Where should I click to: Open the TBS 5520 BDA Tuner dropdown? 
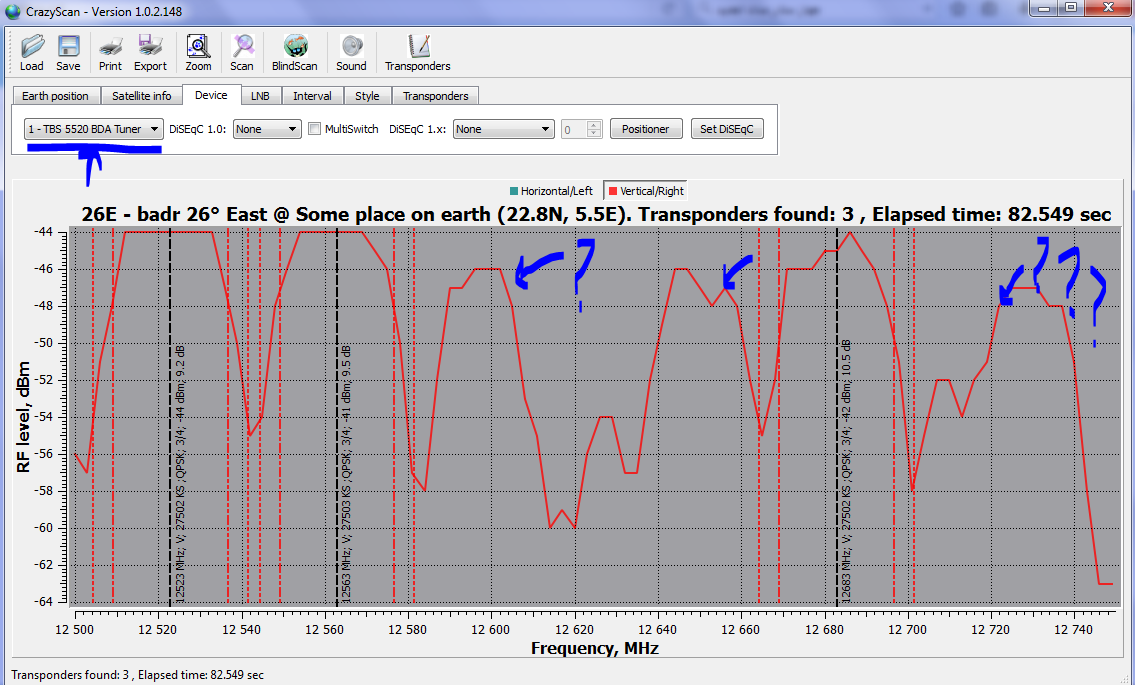[94, 129]
